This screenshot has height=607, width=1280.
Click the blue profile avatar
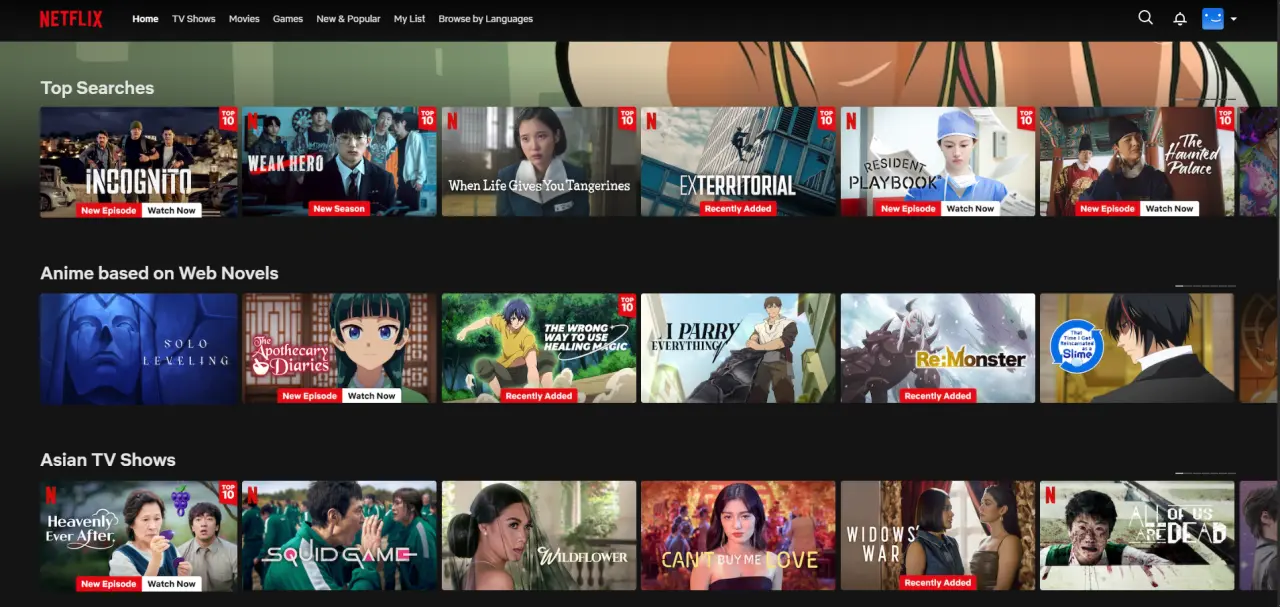point(1213,18)
